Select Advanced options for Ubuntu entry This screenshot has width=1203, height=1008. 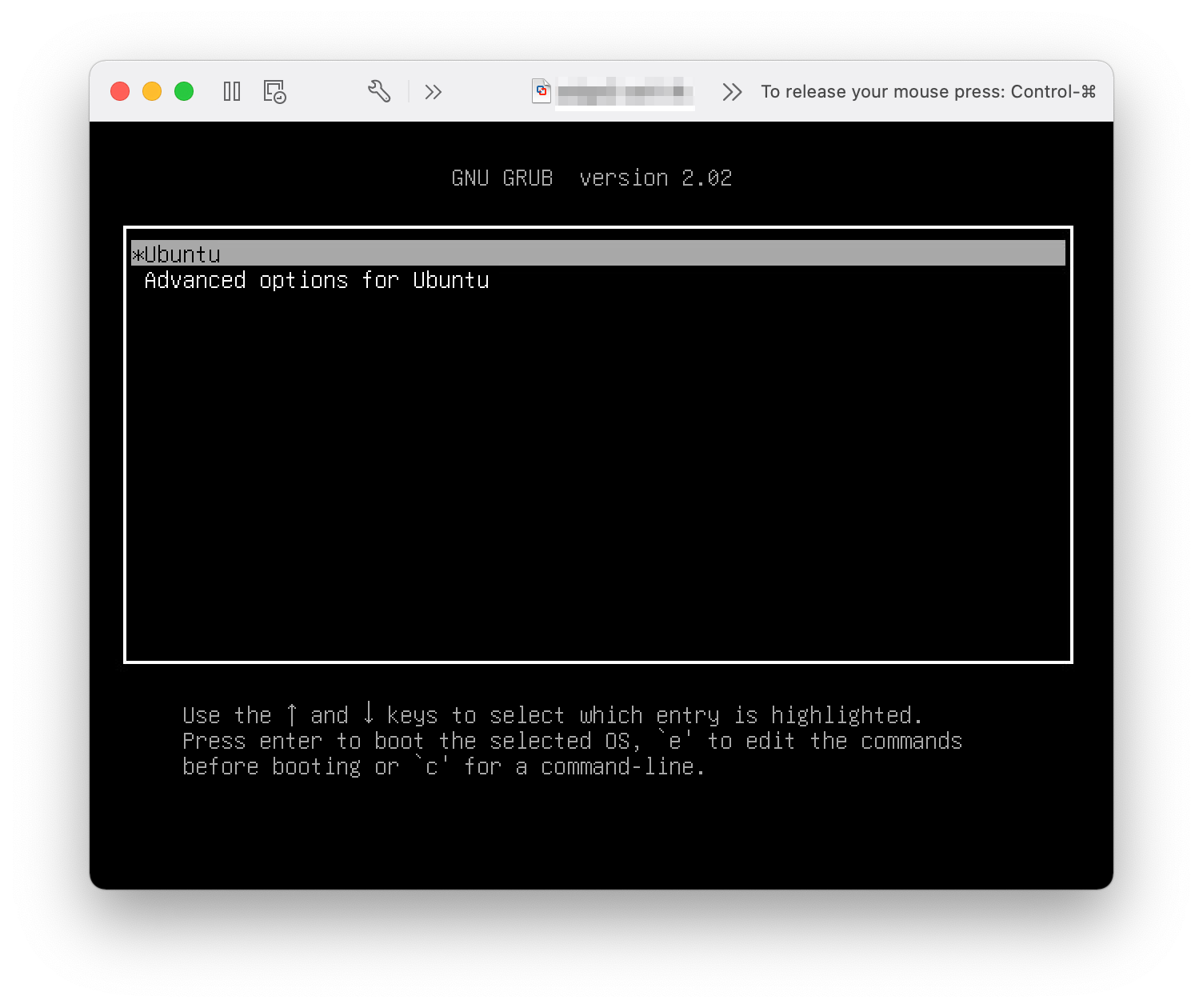click(x=317, y=280)
